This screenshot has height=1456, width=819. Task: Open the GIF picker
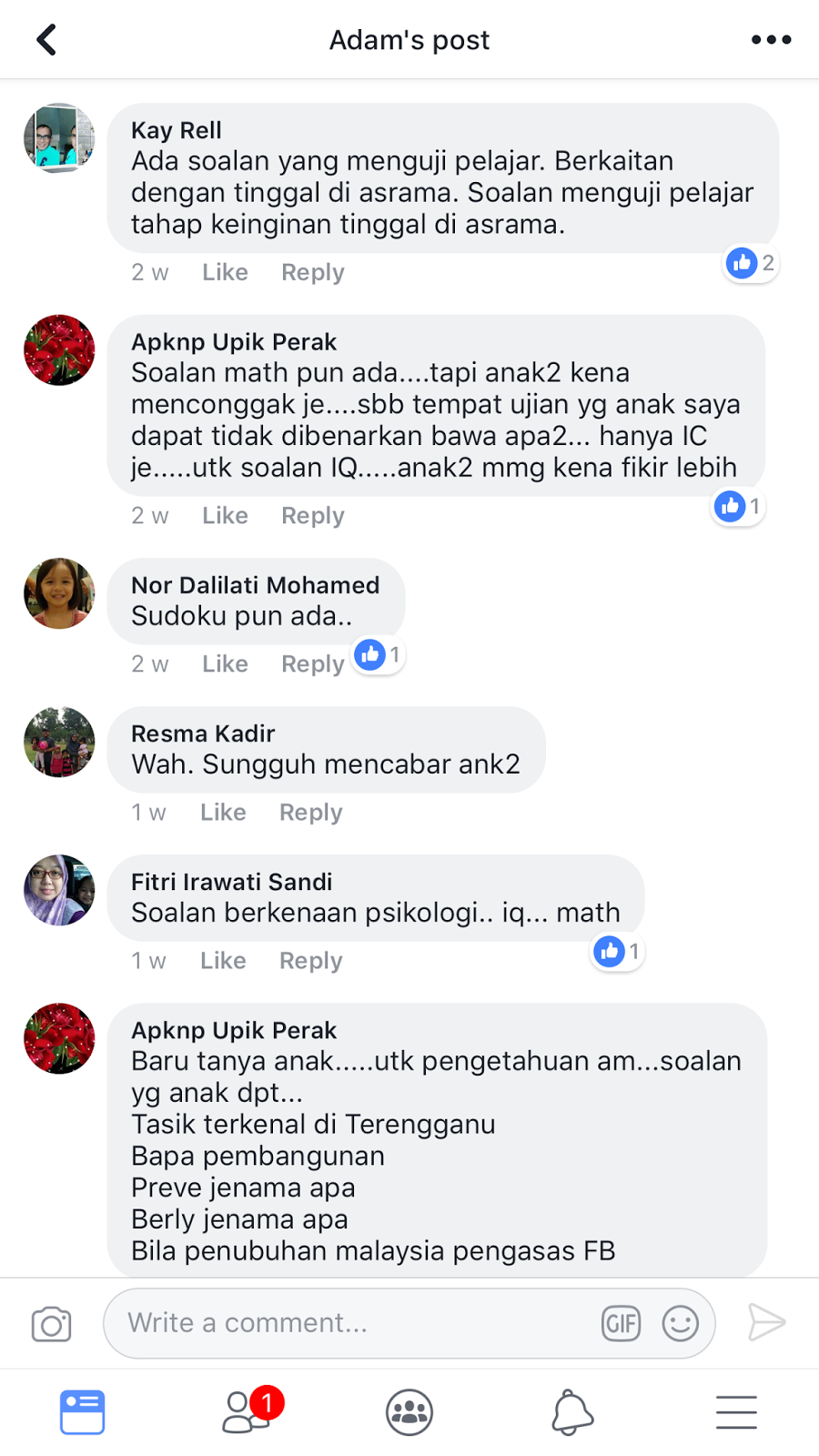pyautogui.click(x=622, y=1323)
